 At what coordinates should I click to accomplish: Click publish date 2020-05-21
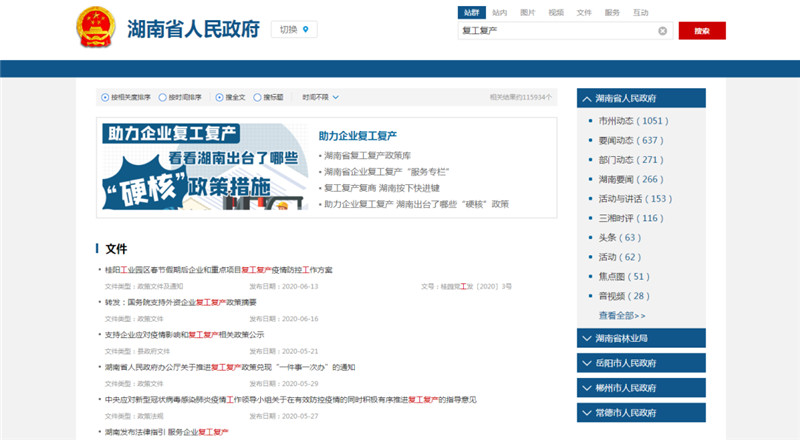300,351
